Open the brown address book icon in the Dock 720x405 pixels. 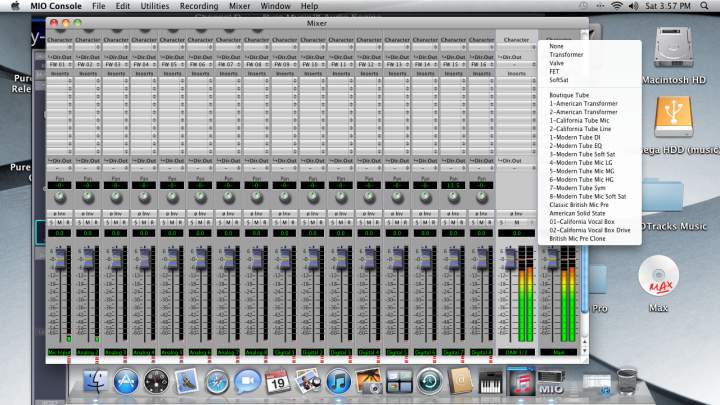click(x=460, y=381)
